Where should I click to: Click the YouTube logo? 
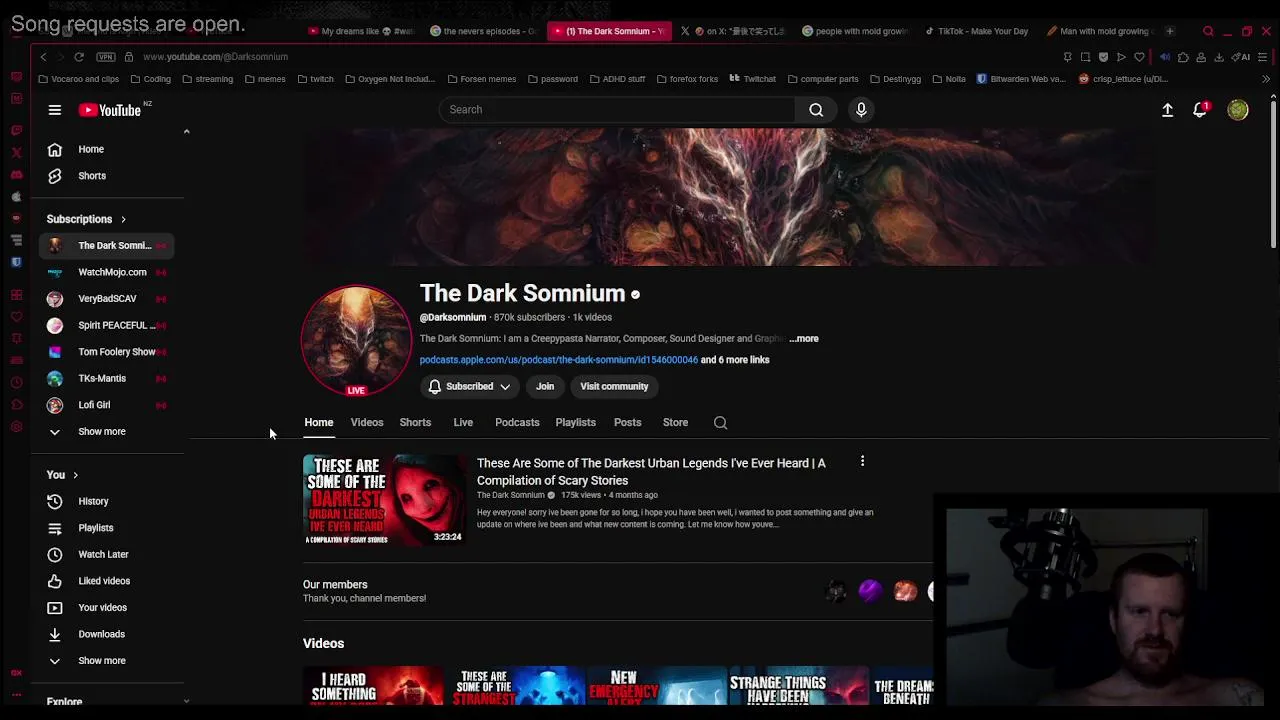[x=110, y=110]
